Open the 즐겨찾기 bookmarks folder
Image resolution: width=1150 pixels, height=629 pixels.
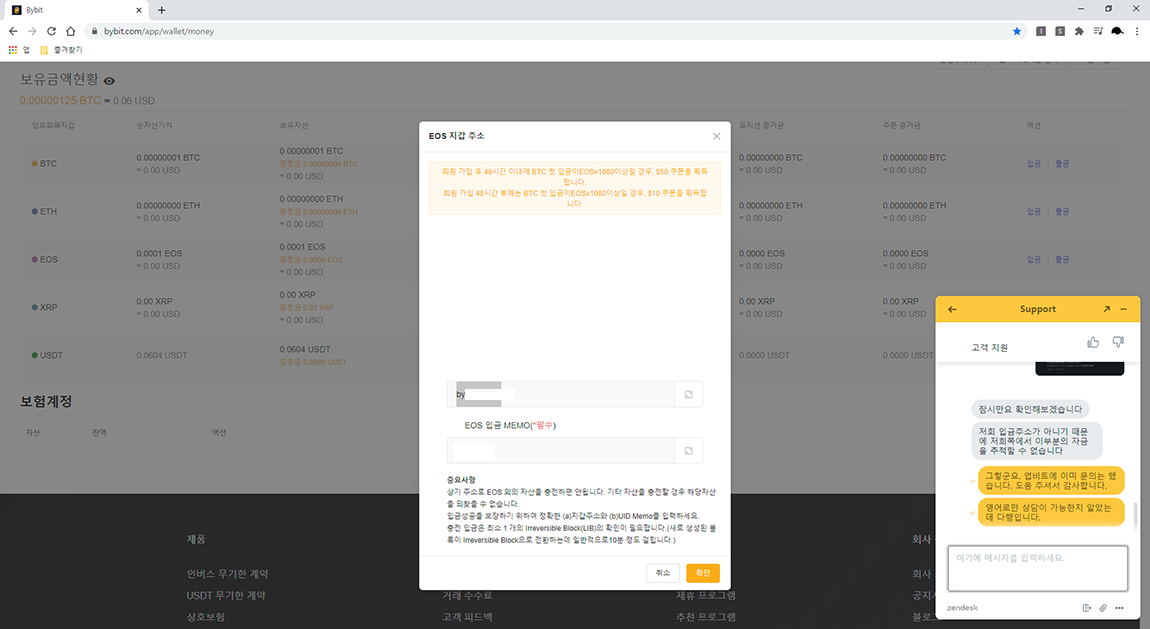pos(61,50)
